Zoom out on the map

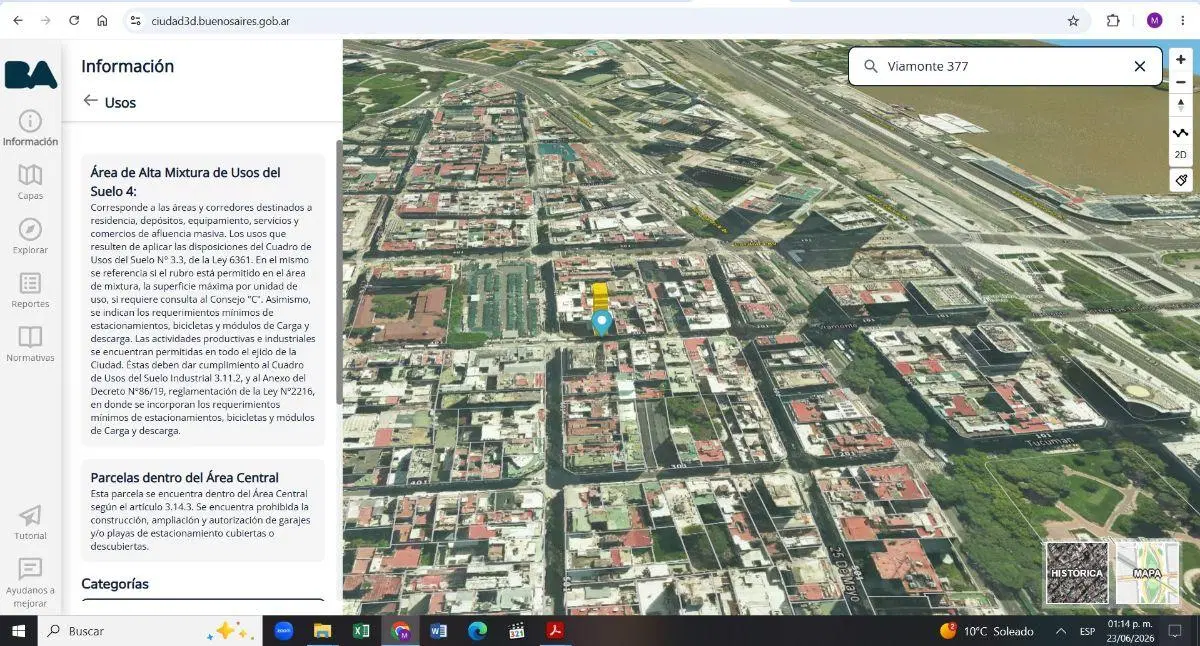(x=1181, y=82)
